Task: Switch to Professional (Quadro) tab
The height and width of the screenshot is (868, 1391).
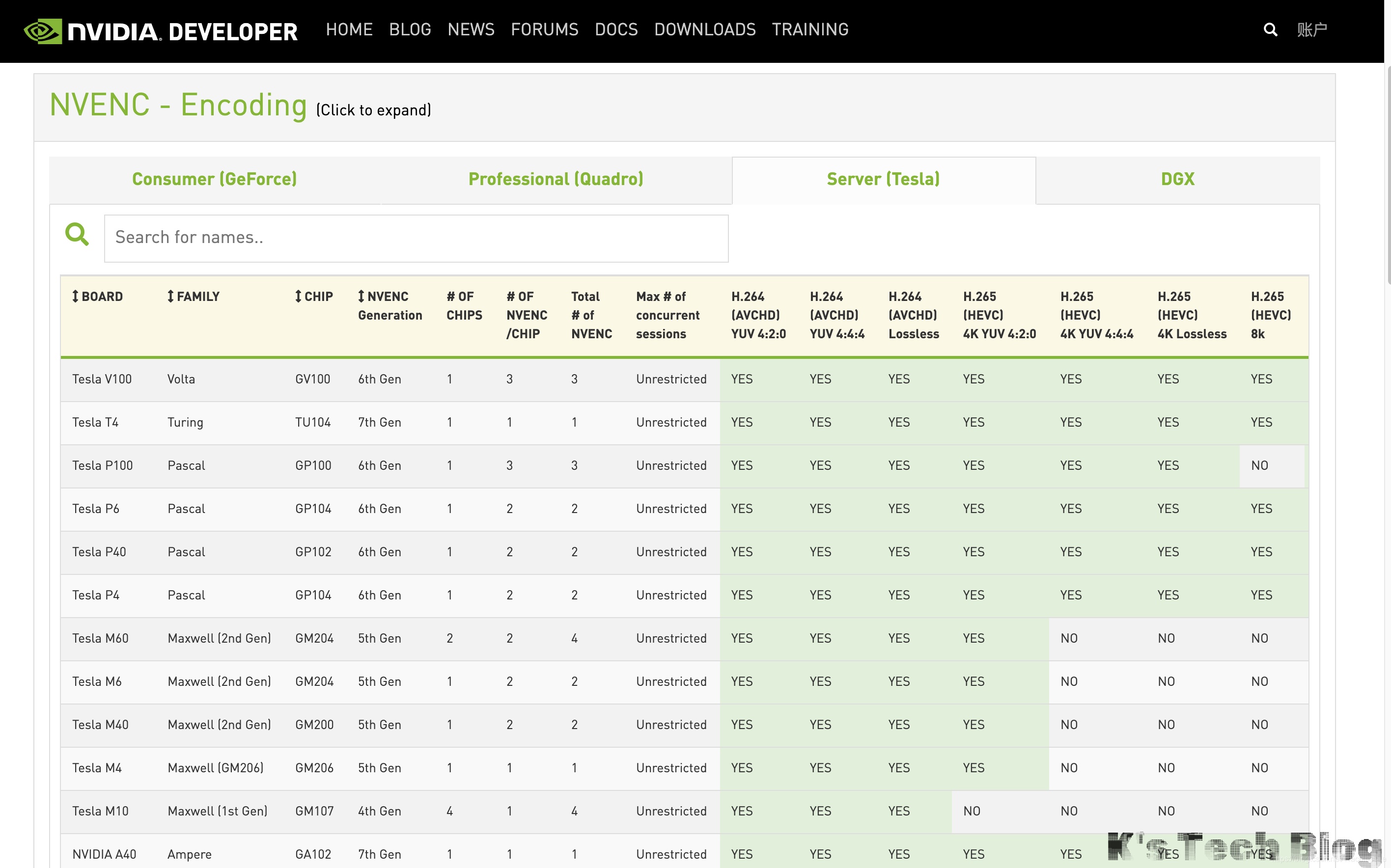Action: 556,179
